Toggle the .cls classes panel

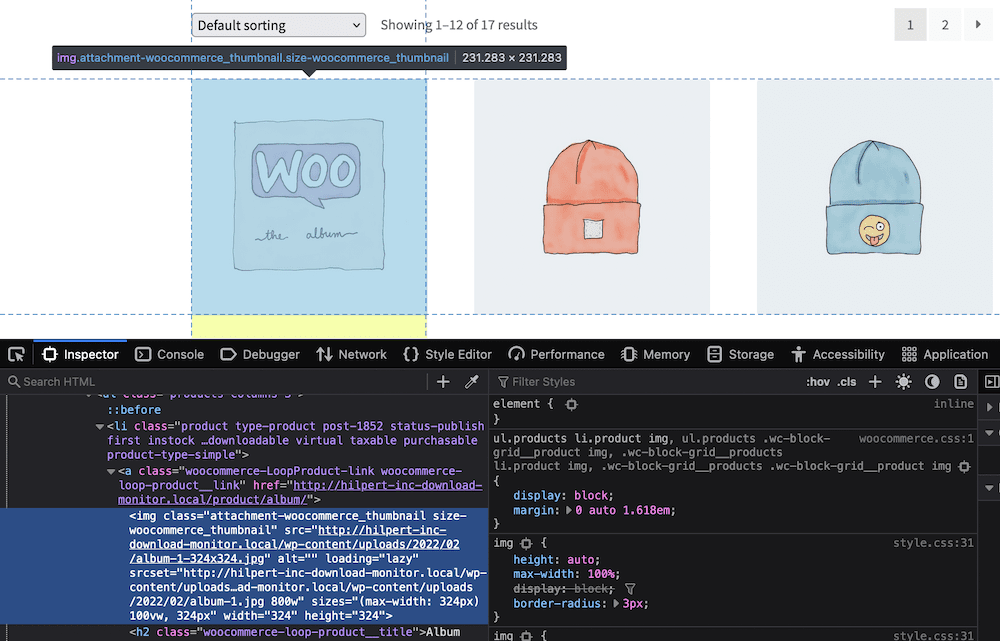tap(847, 382)
